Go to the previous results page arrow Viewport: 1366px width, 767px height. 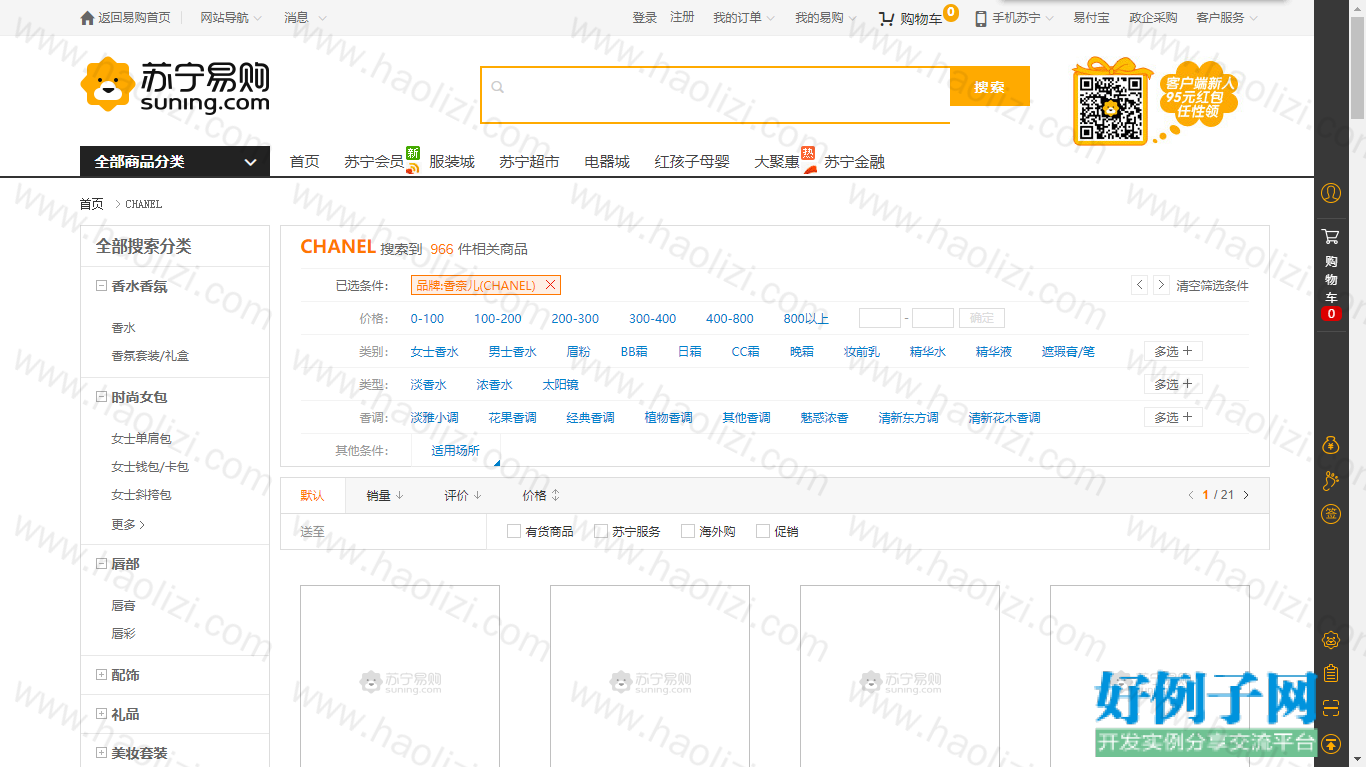pyautogui.click(x=1191, y=495)
